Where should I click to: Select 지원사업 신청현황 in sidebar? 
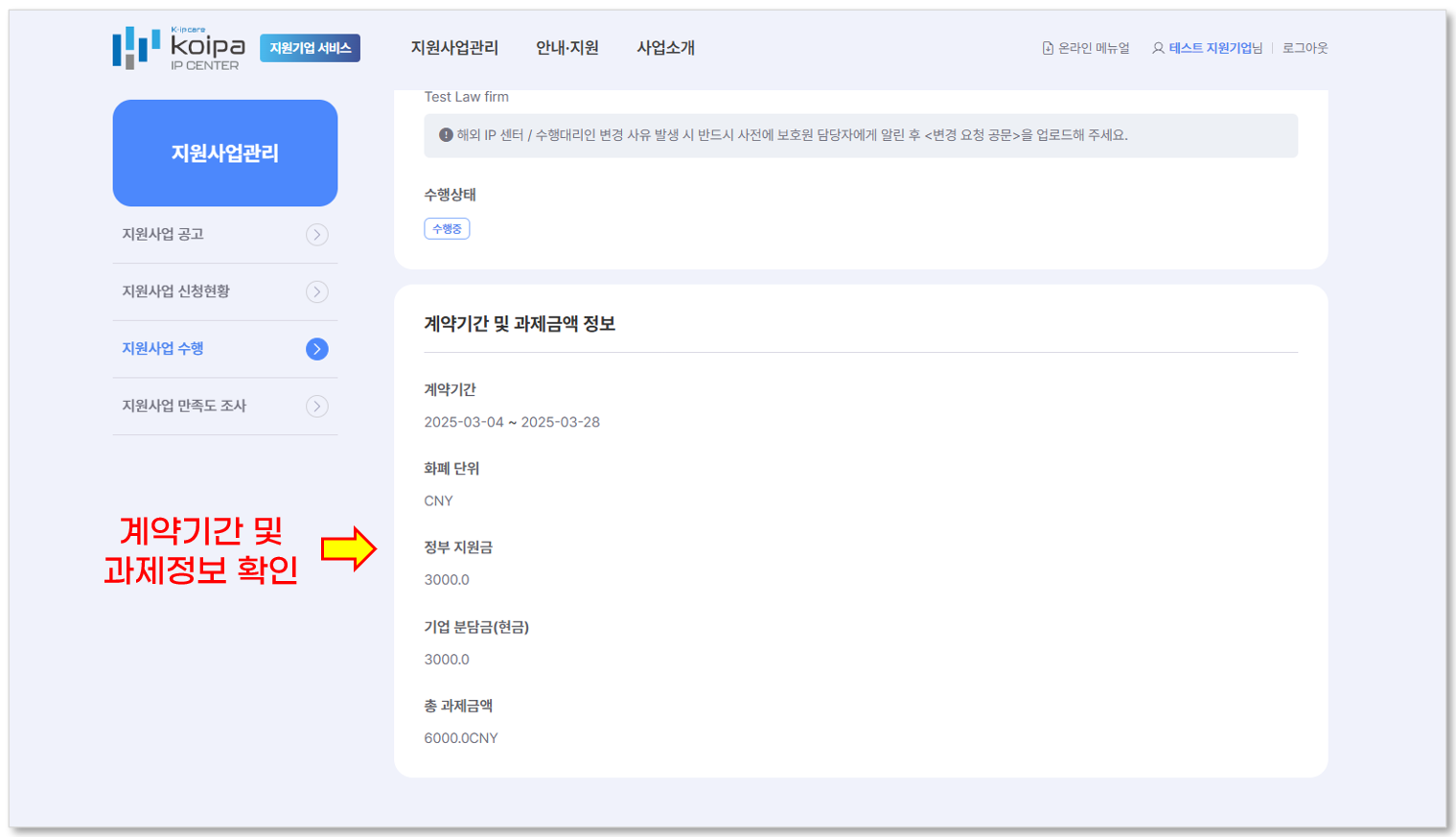point(175,291)
